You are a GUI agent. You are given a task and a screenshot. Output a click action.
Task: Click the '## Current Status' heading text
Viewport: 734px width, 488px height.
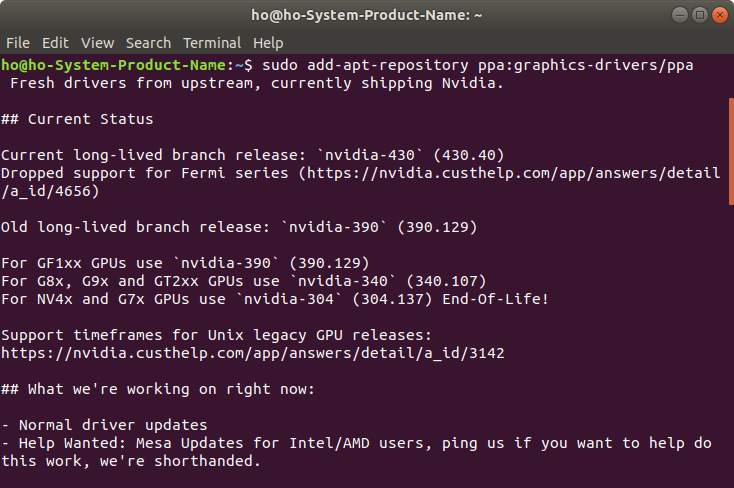click(77, 119)
